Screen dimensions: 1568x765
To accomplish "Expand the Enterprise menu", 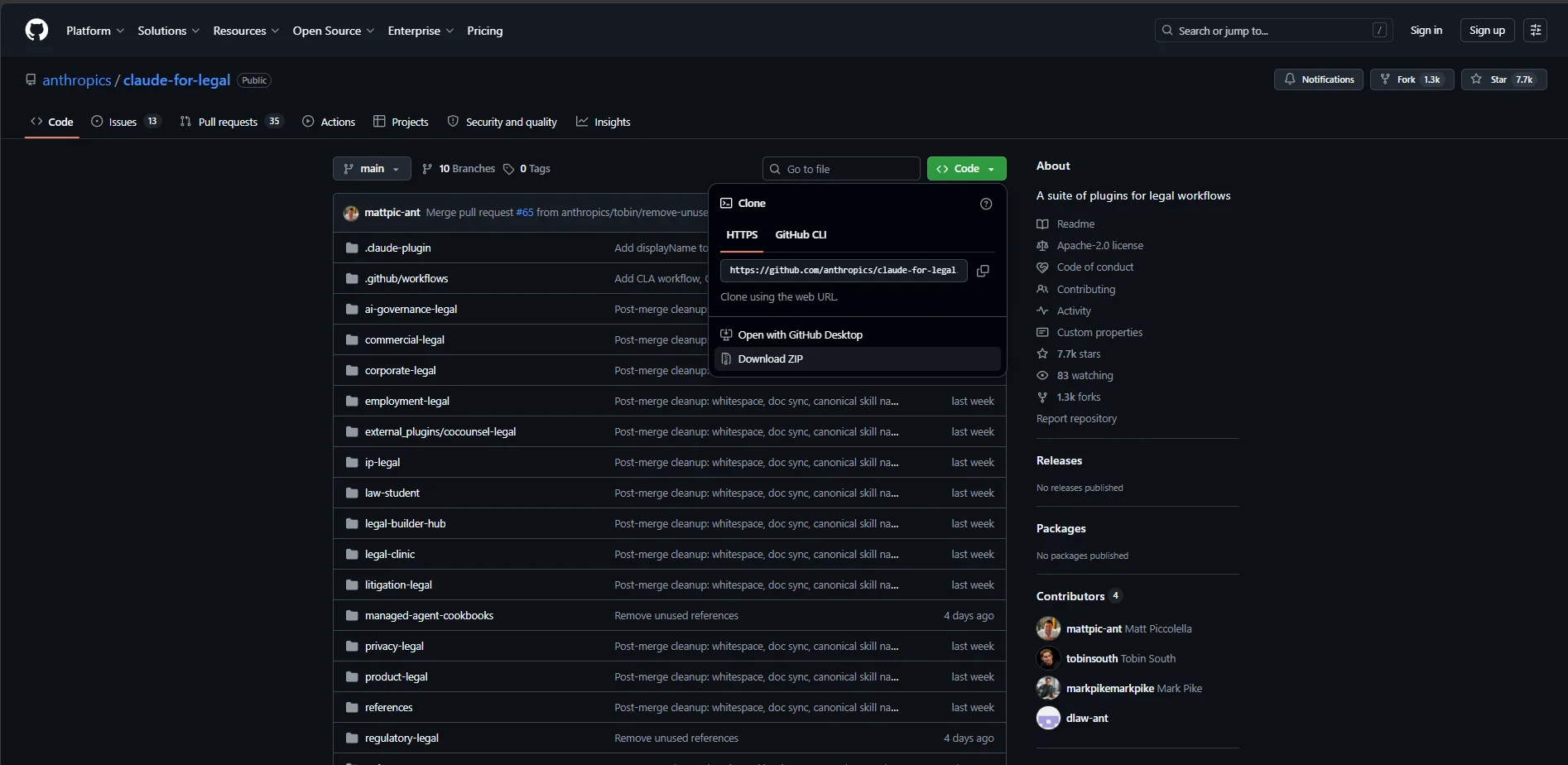I will tap(421, 31).
